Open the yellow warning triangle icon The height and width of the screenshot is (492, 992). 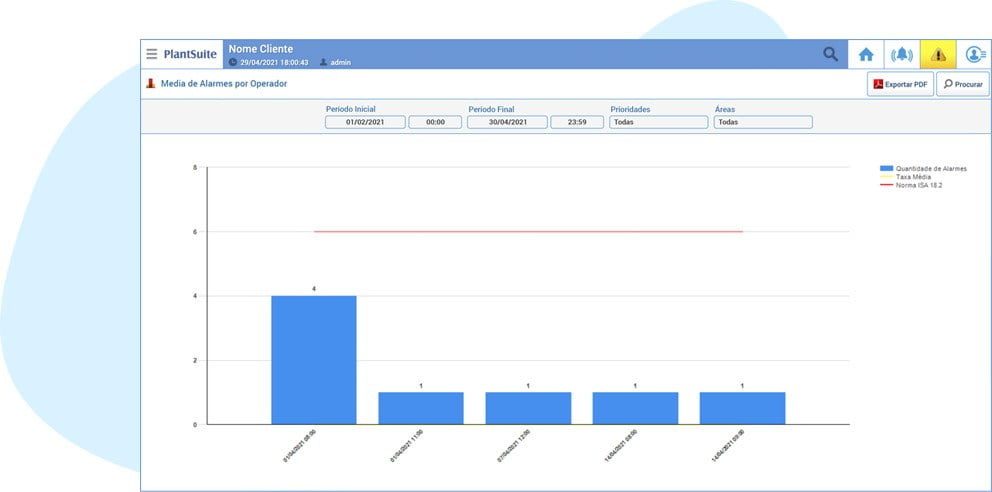(938, 55)
